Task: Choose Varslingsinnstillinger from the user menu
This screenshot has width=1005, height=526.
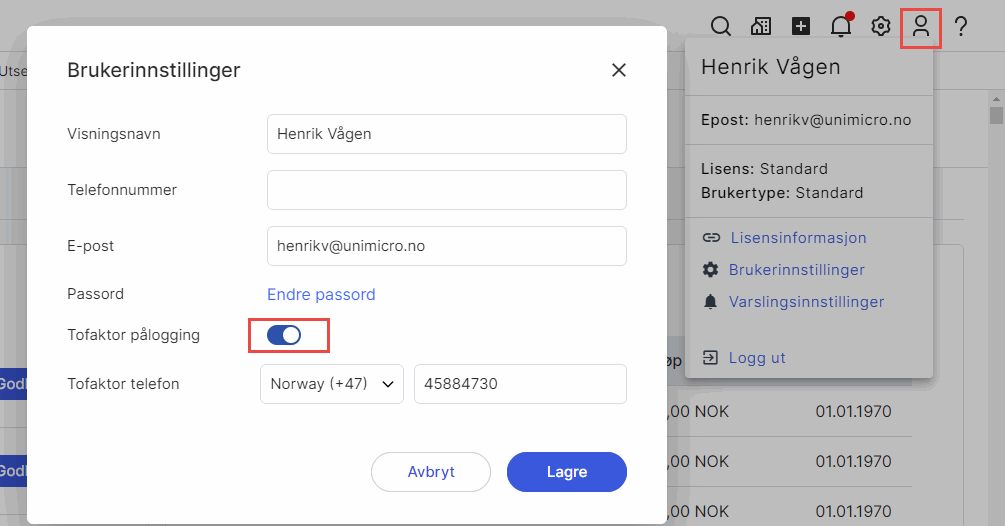Action: (x=806, y=302)
